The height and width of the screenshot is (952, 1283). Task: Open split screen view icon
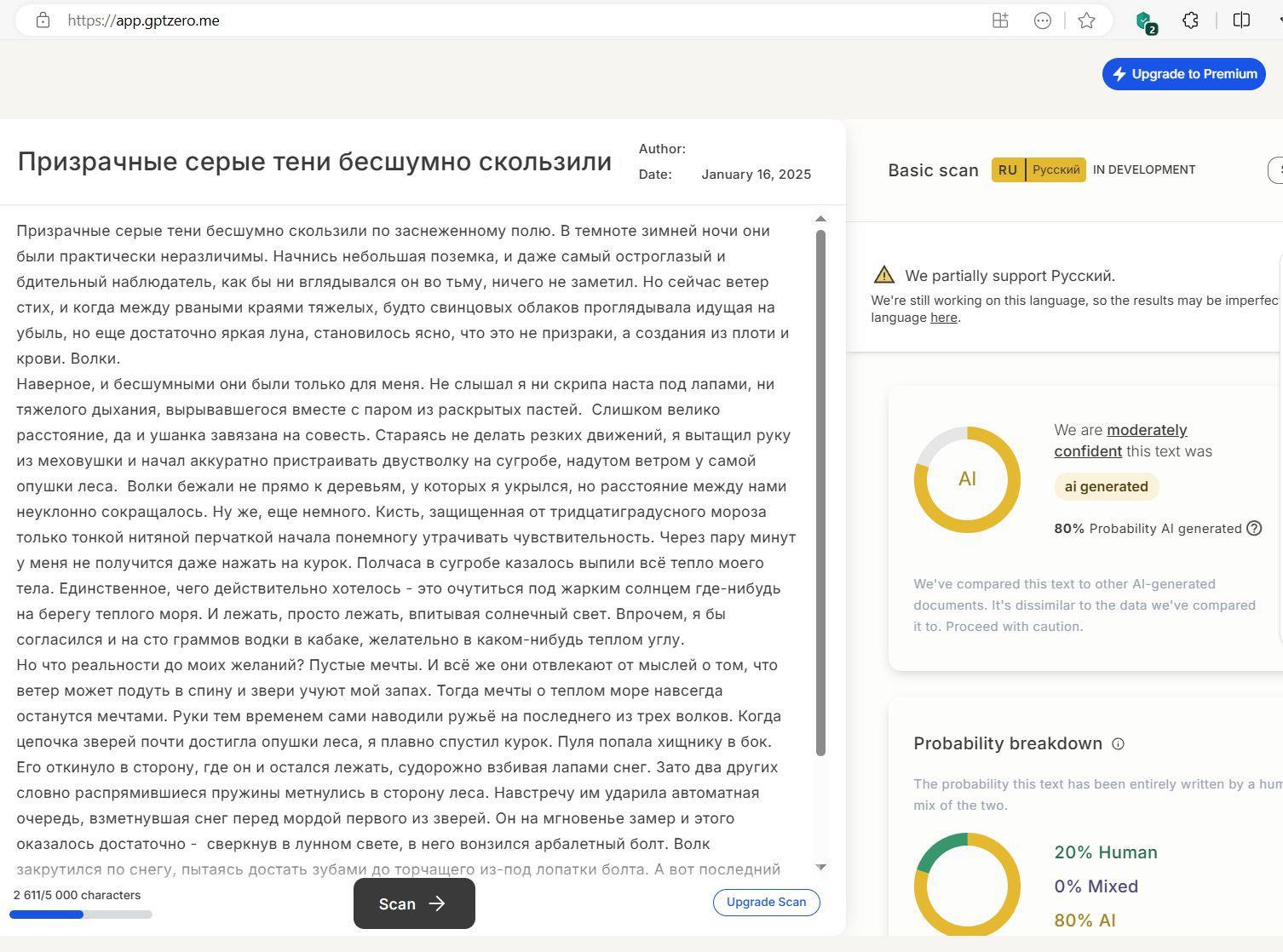(1241, 20)
